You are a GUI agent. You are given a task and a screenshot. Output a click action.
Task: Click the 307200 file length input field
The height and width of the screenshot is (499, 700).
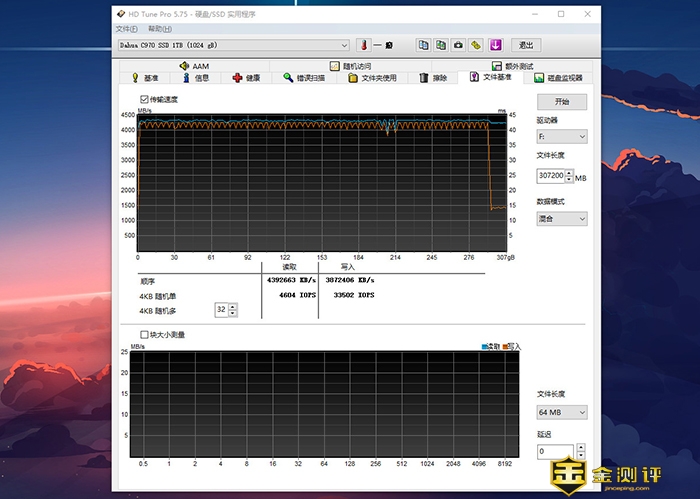click(x=550, y=175)
